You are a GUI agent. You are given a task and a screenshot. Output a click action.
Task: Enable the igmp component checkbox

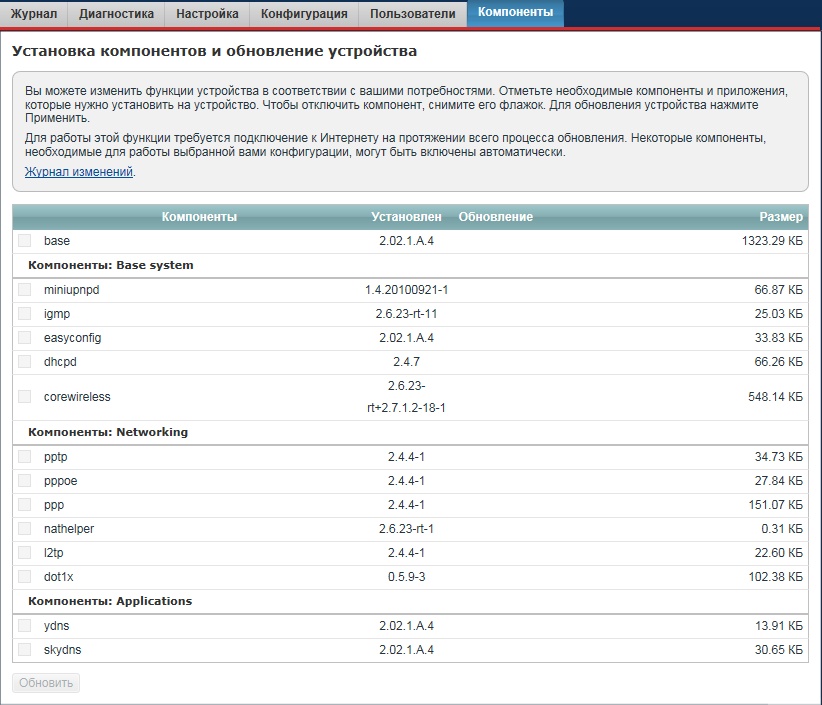pos(24,314)
